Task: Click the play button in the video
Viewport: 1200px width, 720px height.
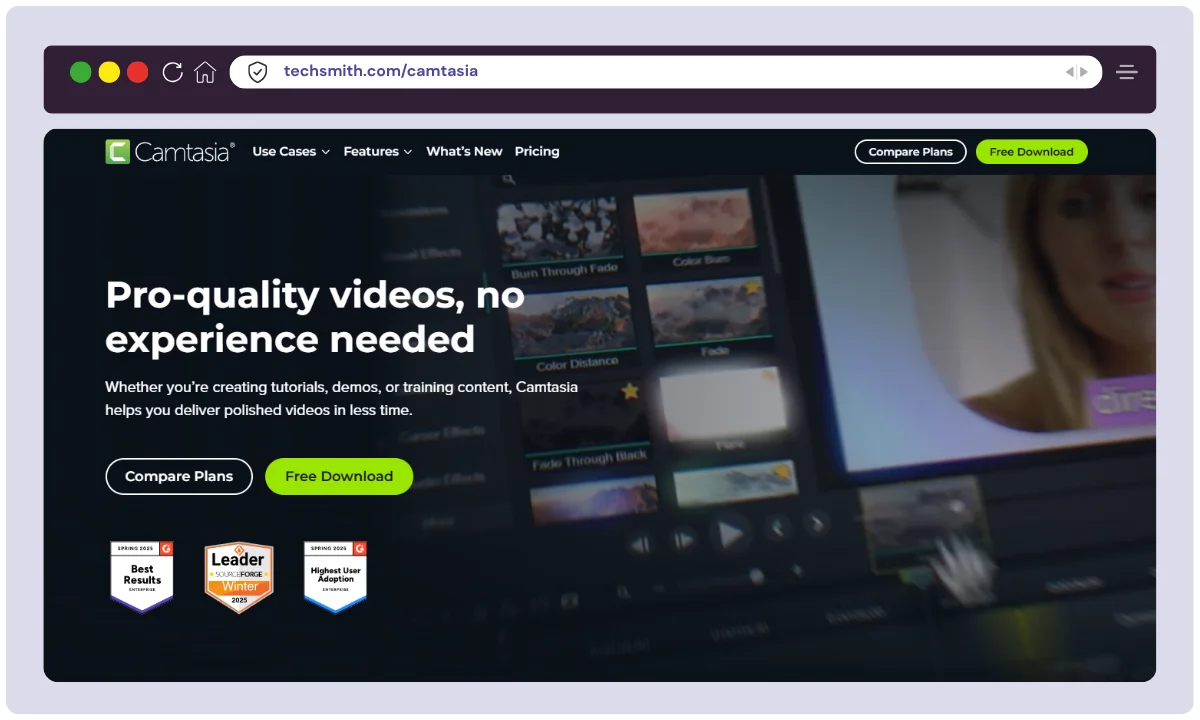Action: click(x=731, y=535)
